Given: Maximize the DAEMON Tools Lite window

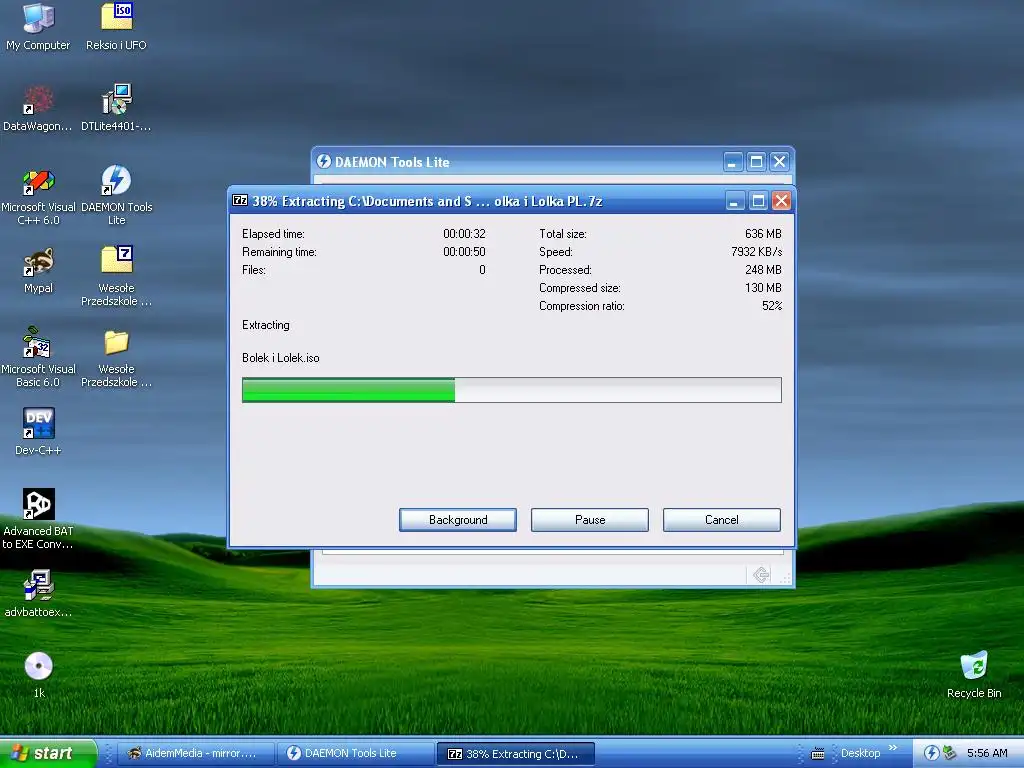Looking at the screenshot, I should [x=756, y=161].
